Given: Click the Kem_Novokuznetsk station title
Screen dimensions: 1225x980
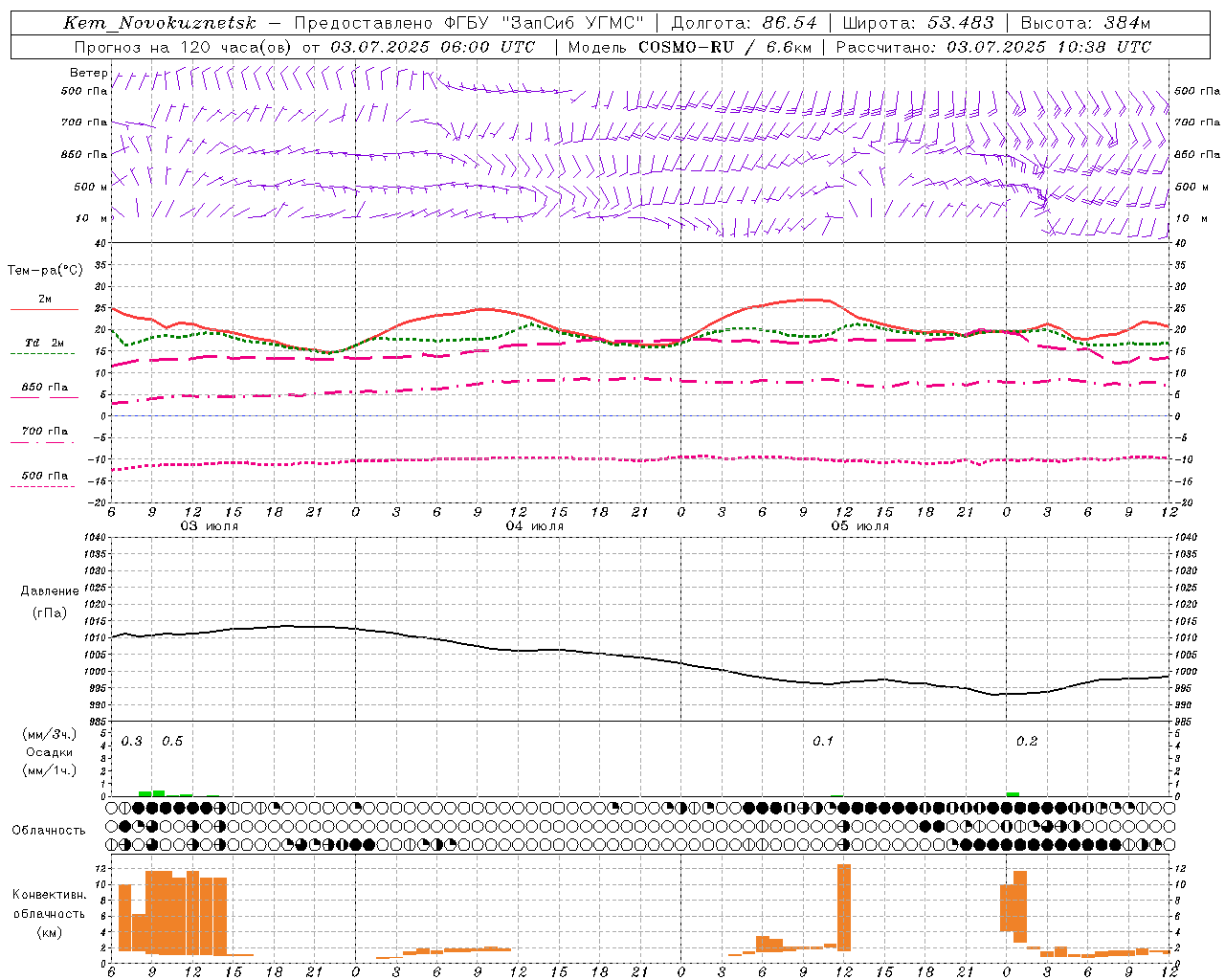Looking at the screenshot, I should pos(160,23).
